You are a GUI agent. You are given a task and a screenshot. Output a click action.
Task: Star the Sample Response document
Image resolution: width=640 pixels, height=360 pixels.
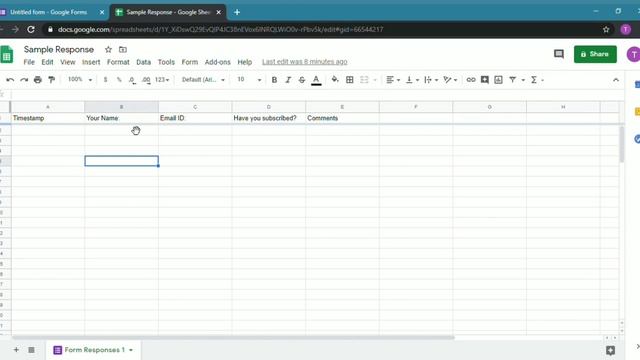[108, 49]
